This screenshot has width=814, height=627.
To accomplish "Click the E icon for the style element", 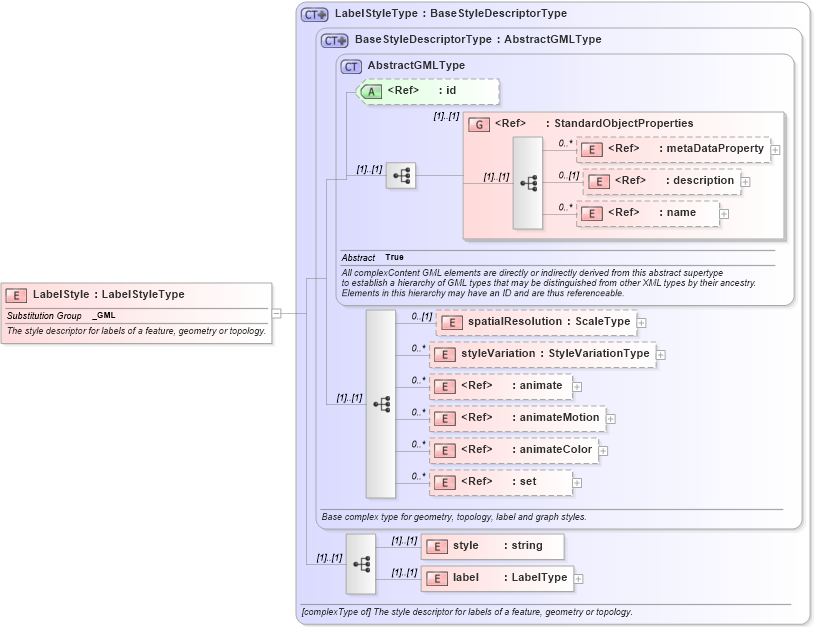I will 436,546.
